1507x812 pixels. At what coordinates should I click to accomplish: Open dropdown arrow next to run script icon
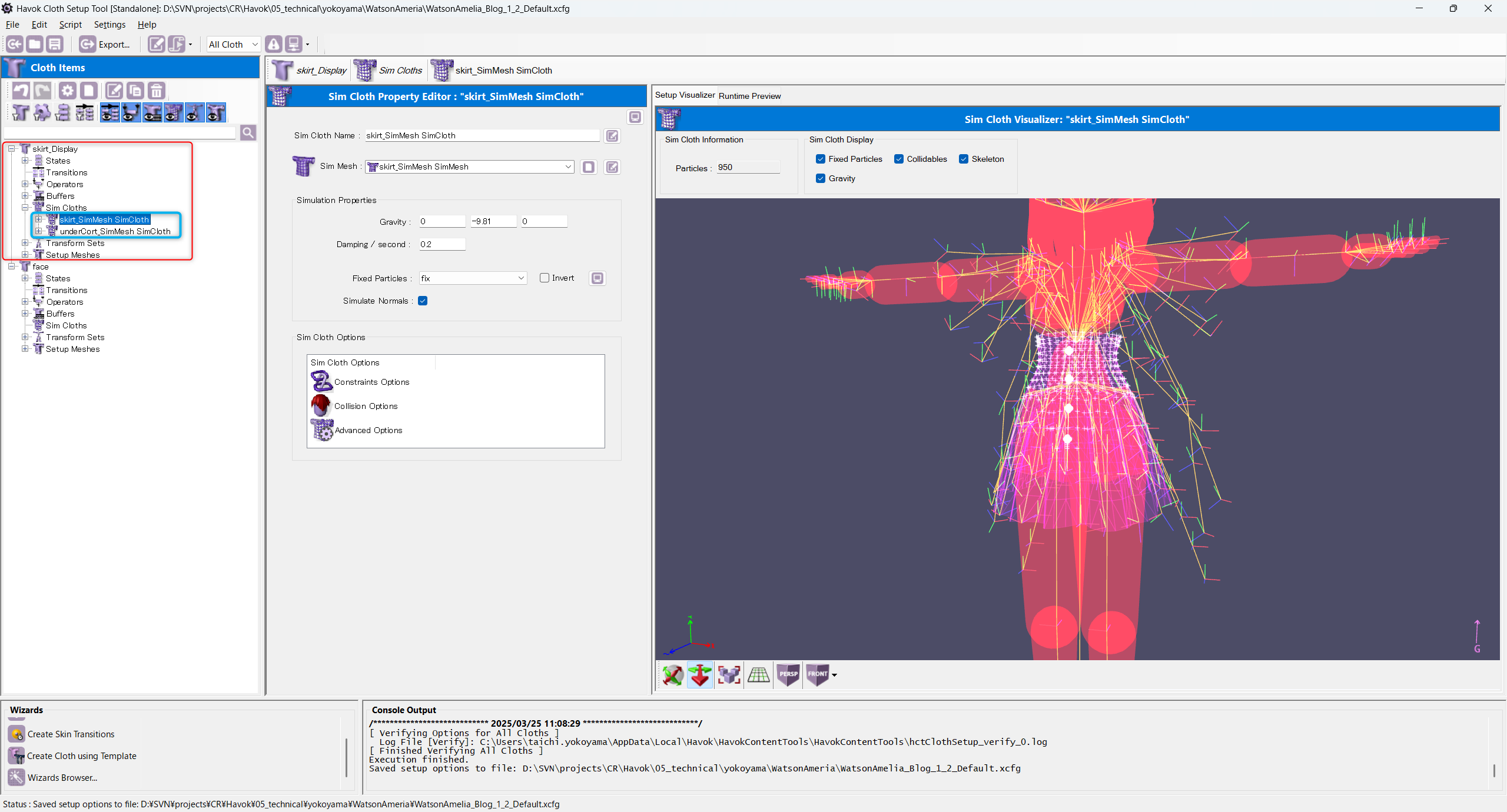pos(190,45)
